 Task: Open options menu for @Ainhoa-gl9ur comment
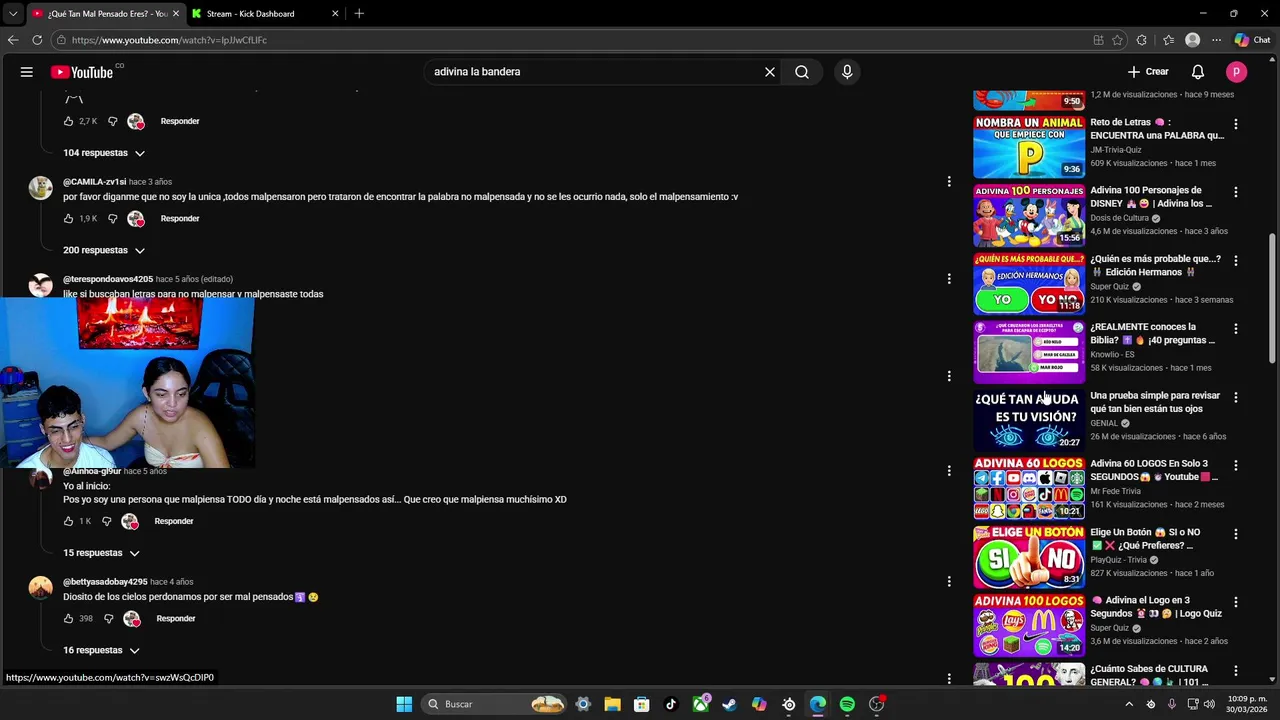coord(949,471)
